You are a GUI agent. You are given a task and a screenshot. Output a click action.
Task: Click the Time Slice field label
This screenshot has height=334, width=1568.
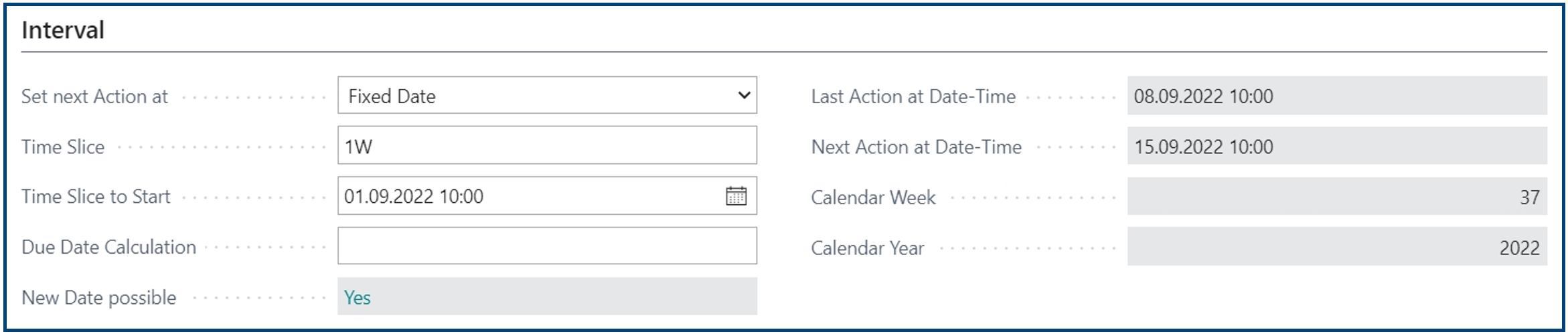click(x=63, y=147)
